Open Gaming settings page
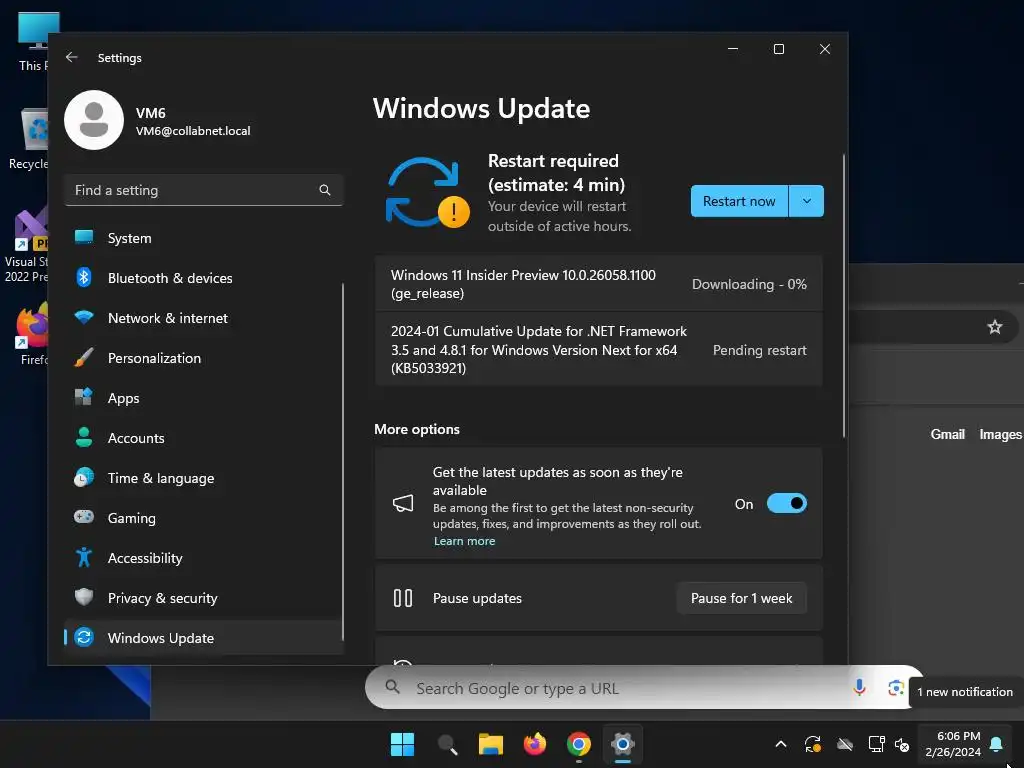This screenshot has height=768, width=1024. coord(204,517)
